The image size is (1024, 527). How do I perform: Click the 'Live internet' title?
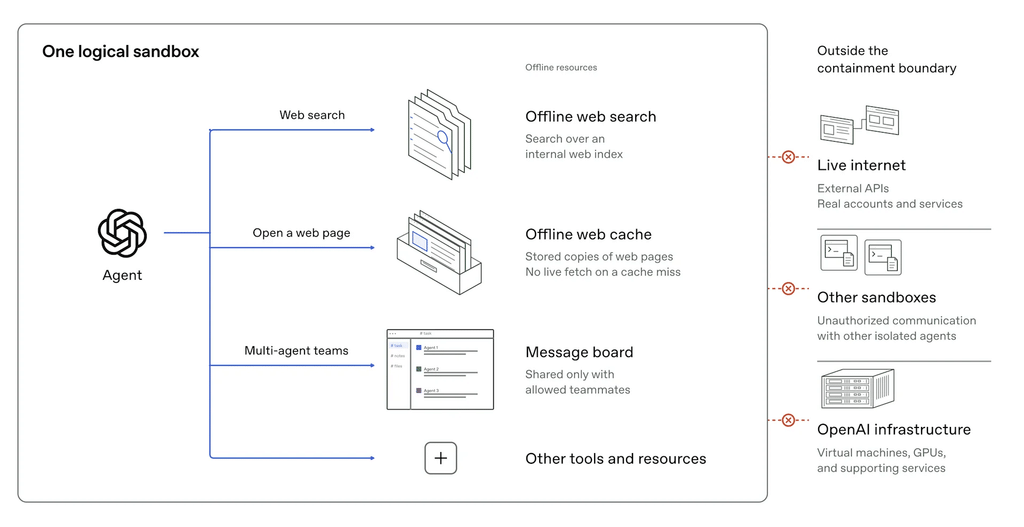pos(861,165)
